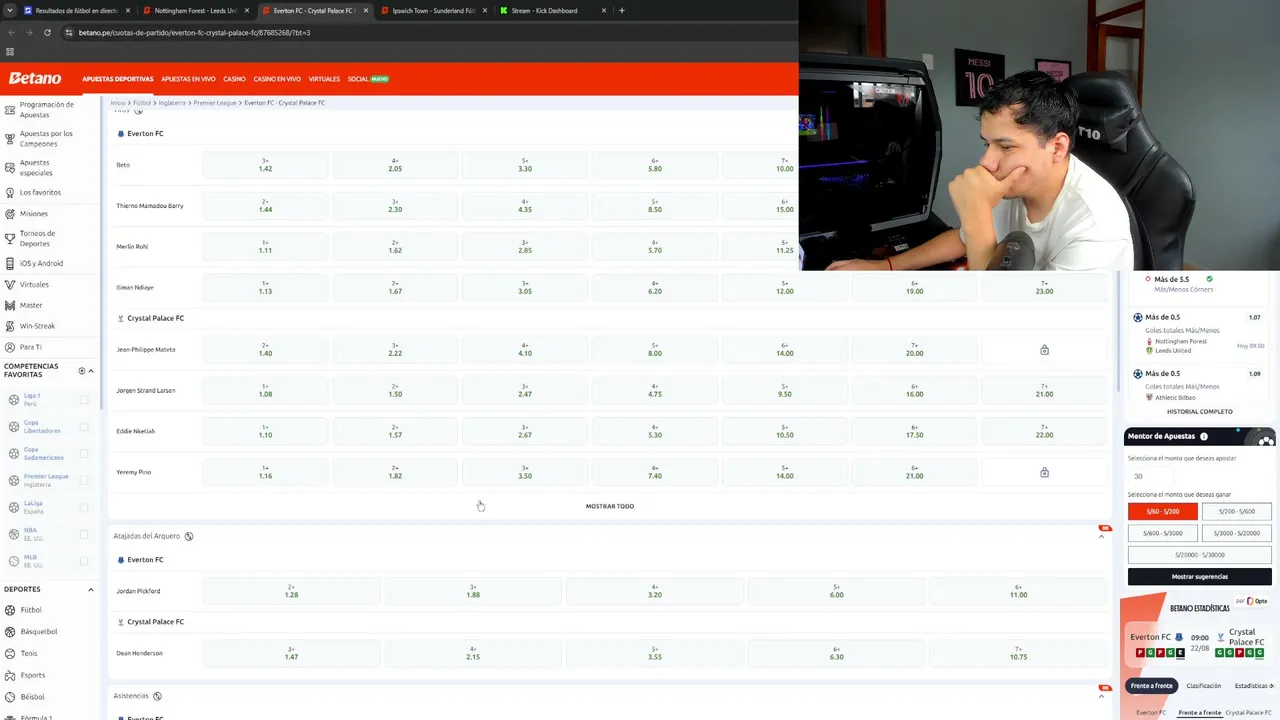This screenshot has width=1280, height=720.
Task: Switch to the Clasificación statistics tab
Action: (x=1204, y=686)
